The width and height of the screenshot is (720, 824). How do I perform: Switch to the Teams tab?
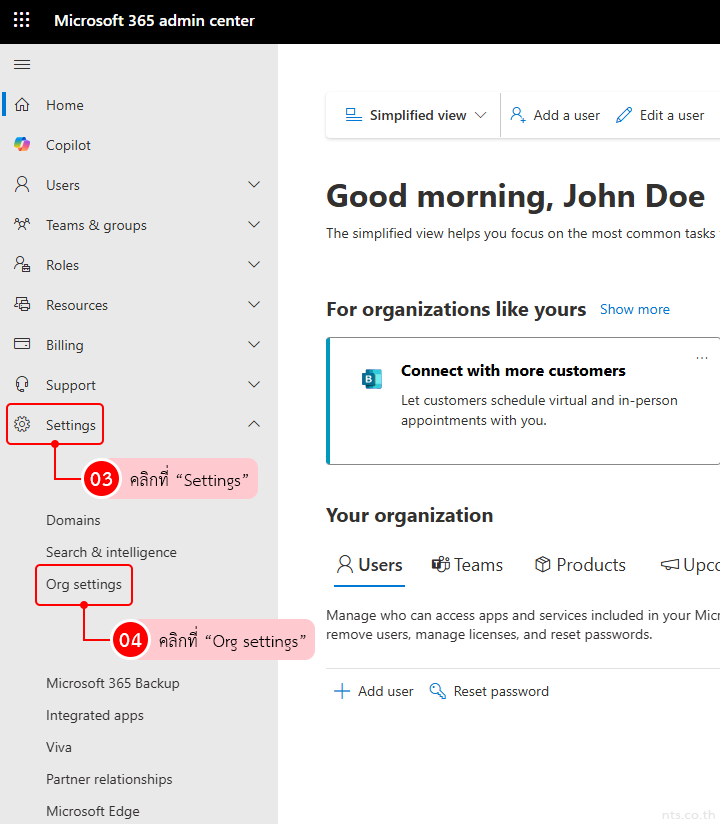[x=467, y=565]
